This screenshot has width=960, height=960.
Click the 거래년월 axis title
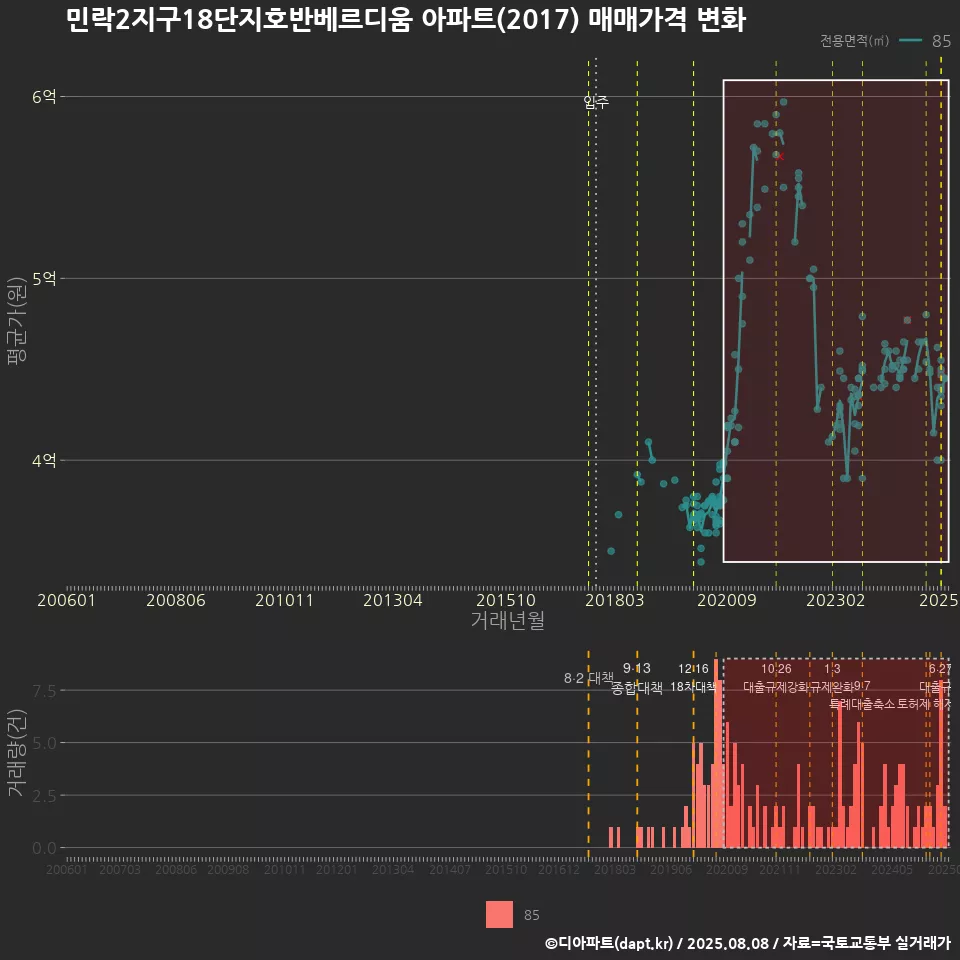pos(508,620)
